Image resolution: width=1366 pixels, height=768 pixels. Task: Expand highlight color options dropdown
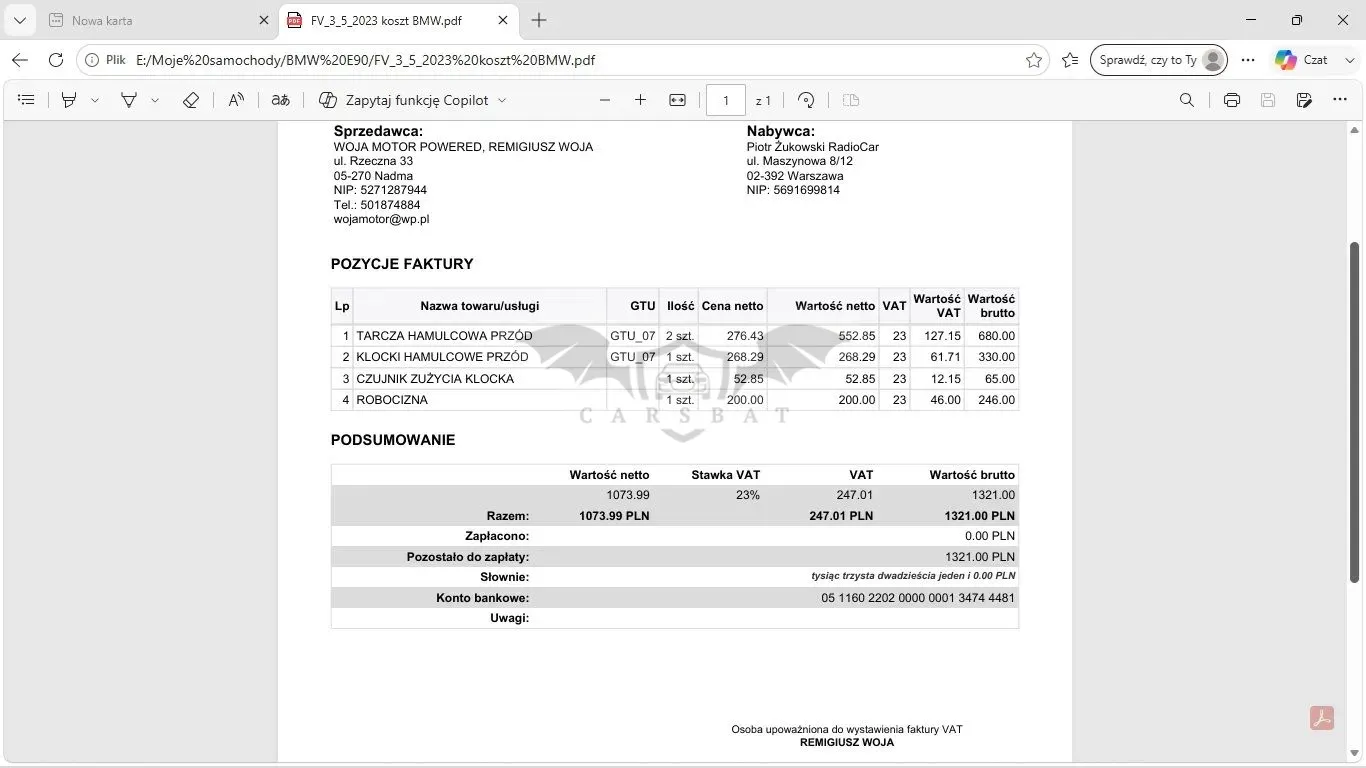point(95,100)
